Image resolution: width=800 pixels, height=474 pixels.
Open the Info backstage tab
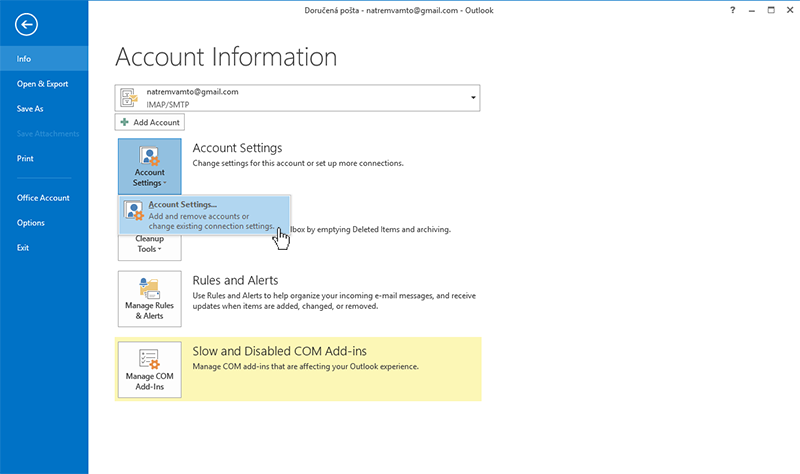point(44,59)
